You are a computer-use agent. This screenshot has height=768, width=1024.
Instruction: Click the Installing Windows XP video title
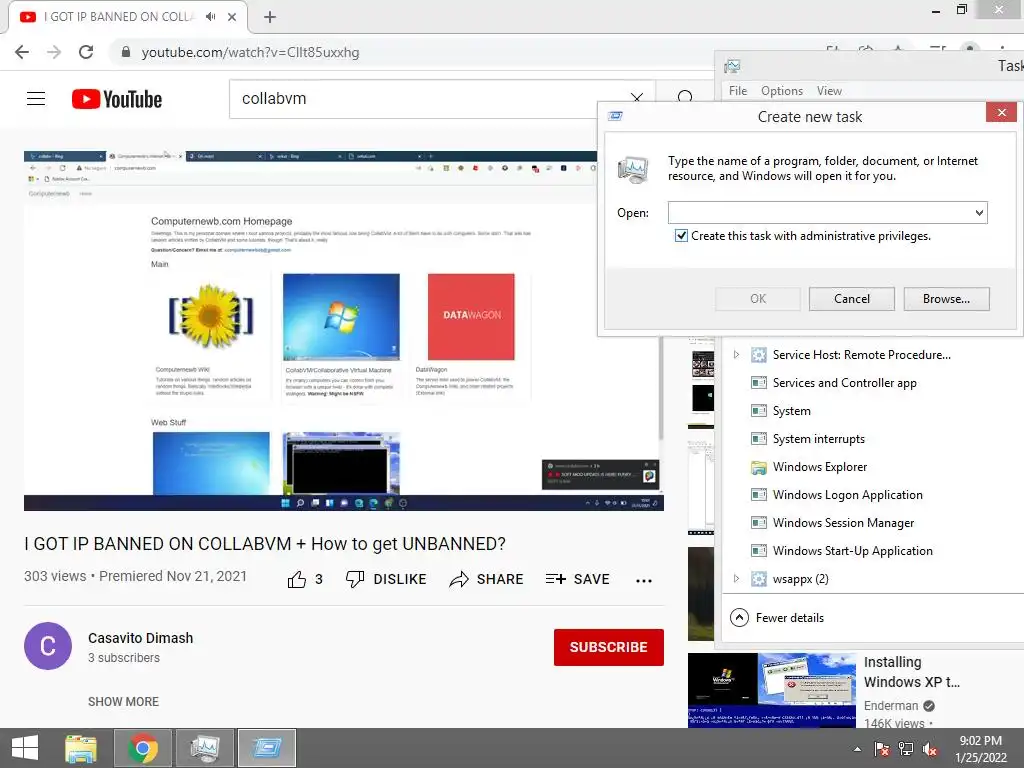click(912, 672)
